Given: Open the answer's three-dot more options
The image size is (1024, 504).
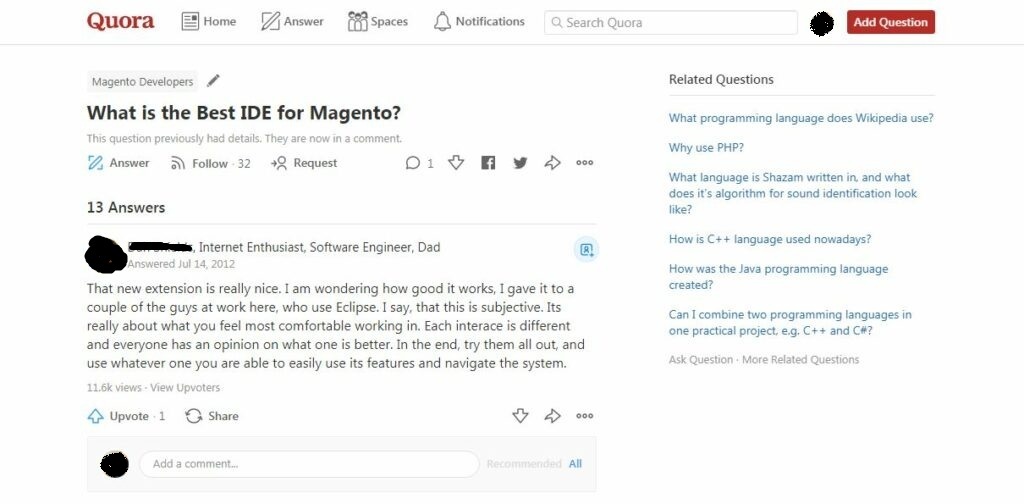Looking at the screenshot, I should [x=585, y=416].
